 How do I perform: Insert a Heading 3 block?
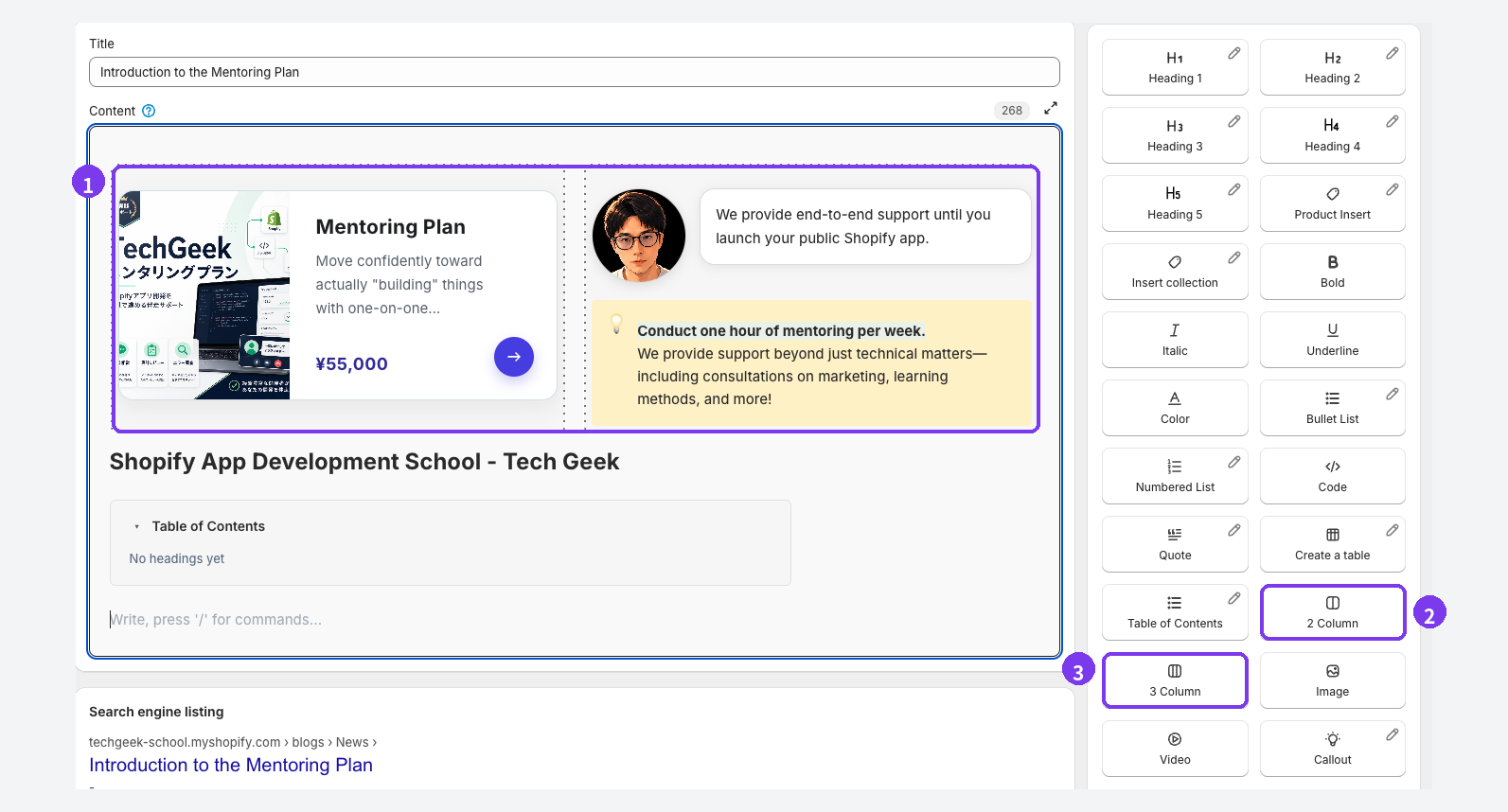click(1175, 135)
